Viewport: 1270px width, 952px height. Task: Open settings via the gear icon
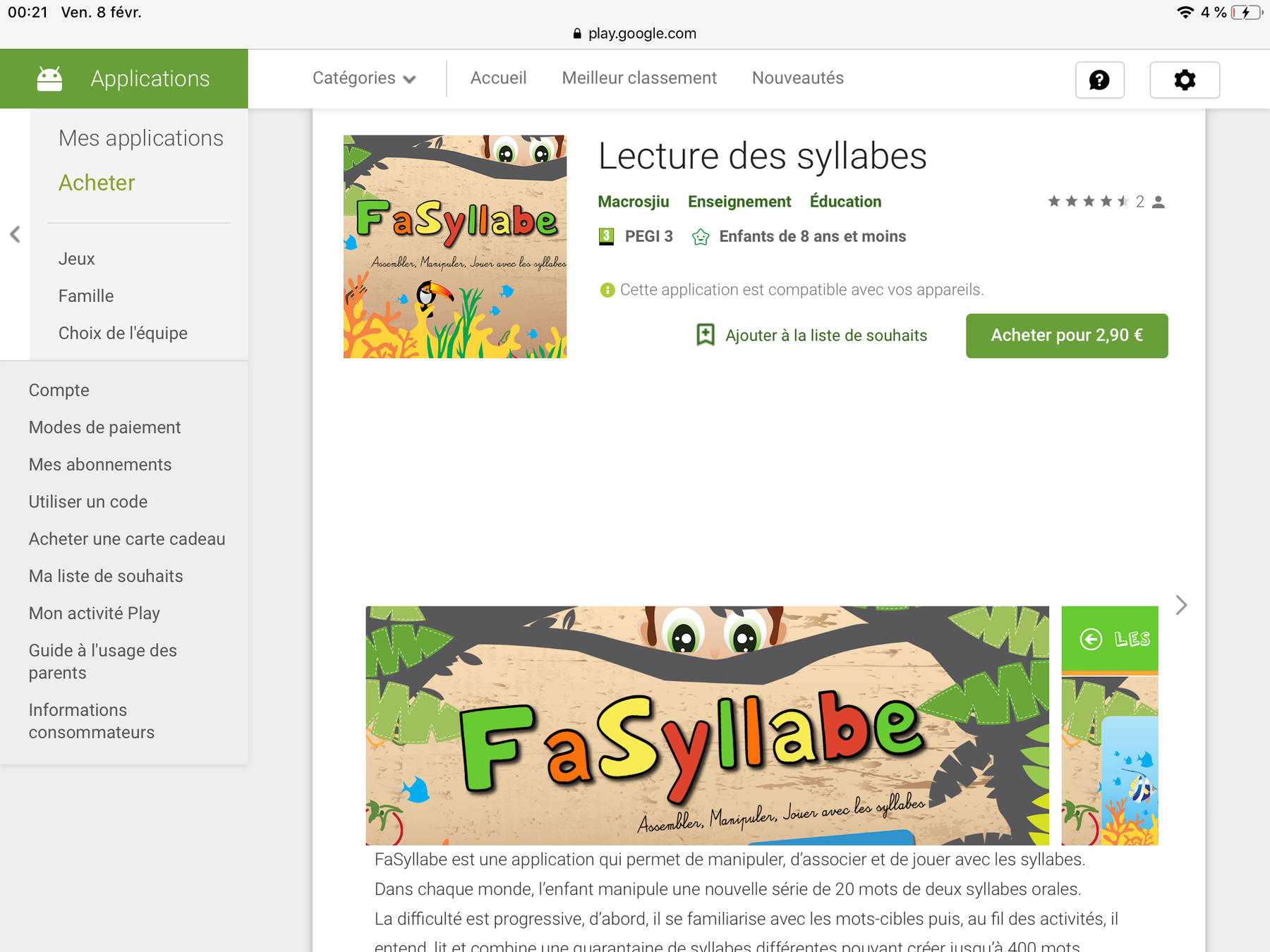click(1185, 80)
